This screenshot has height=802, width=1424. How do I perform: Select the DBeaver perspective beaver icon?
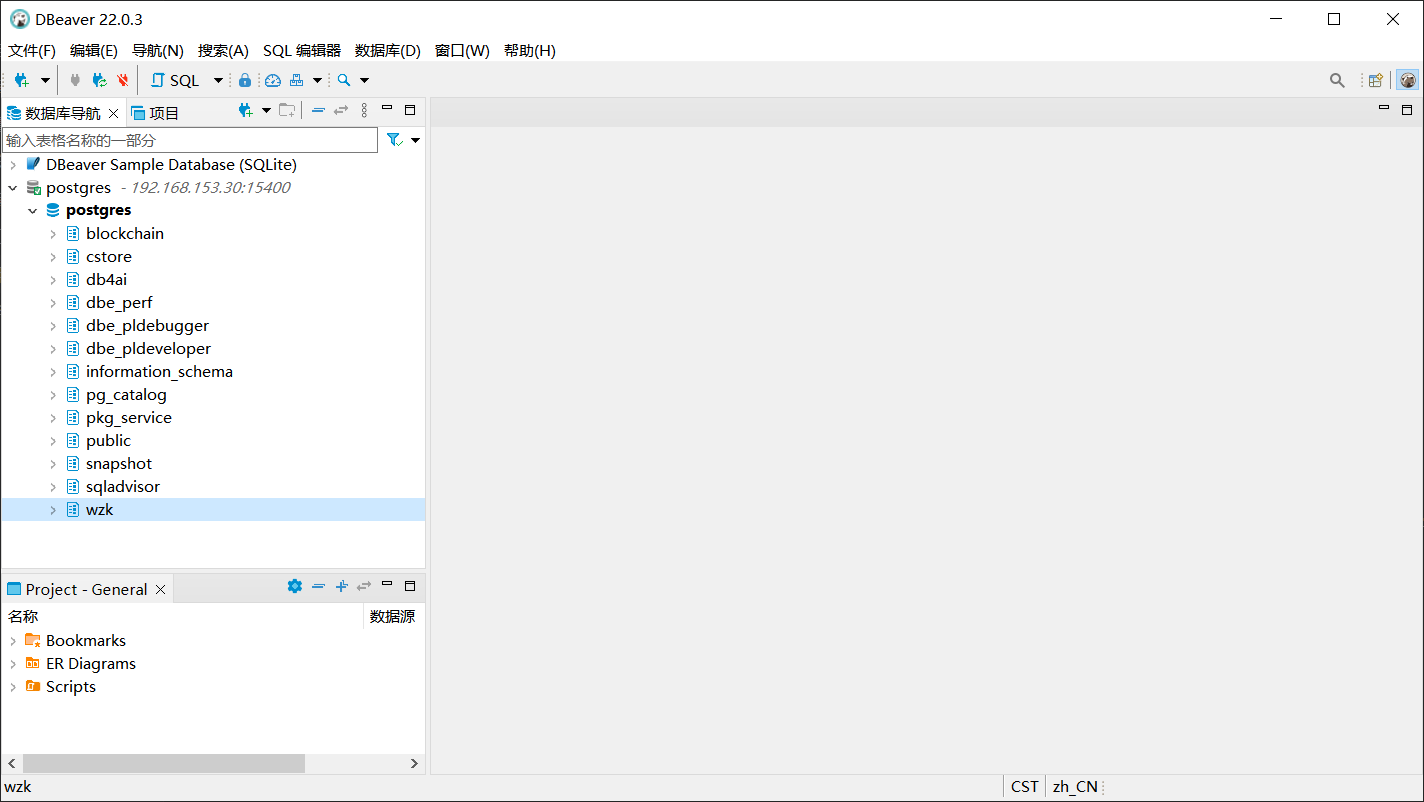pos(1408,80)
